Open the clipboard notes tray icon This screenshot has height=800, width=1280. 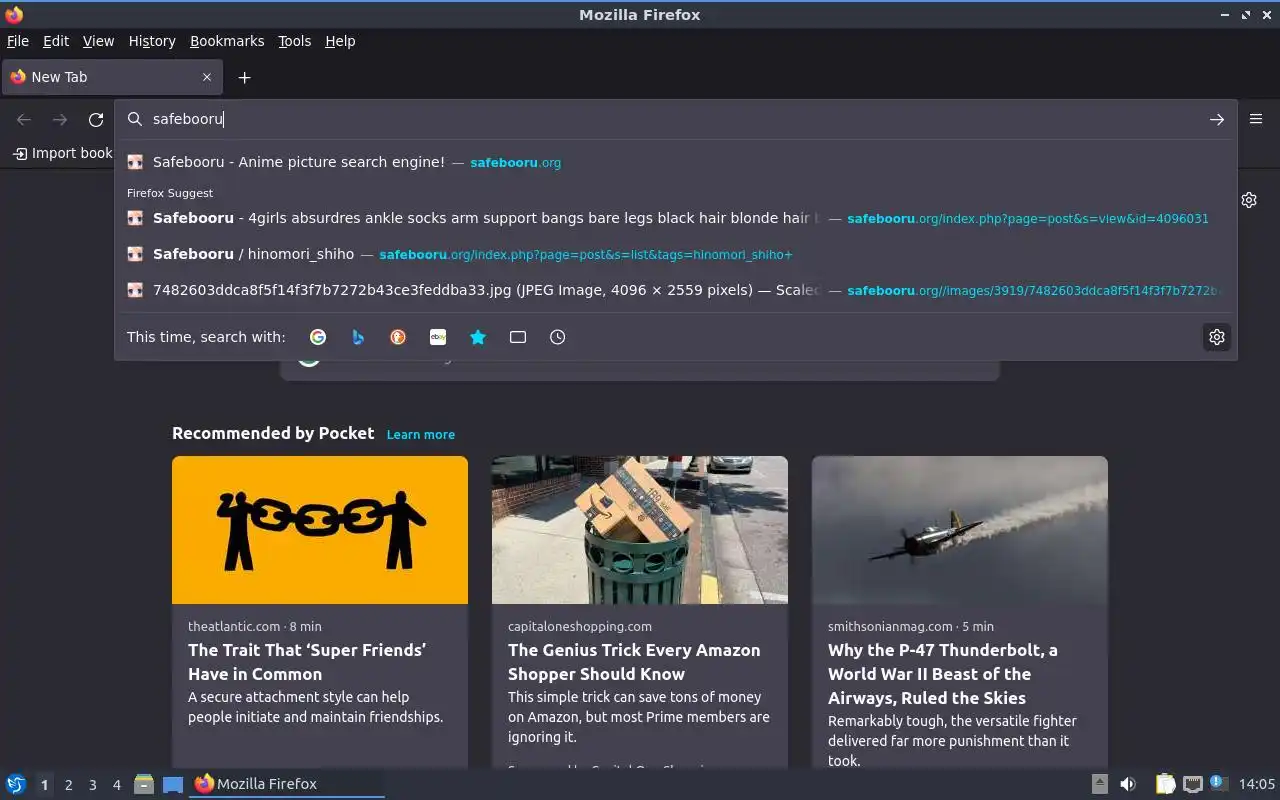point(1165,784)
